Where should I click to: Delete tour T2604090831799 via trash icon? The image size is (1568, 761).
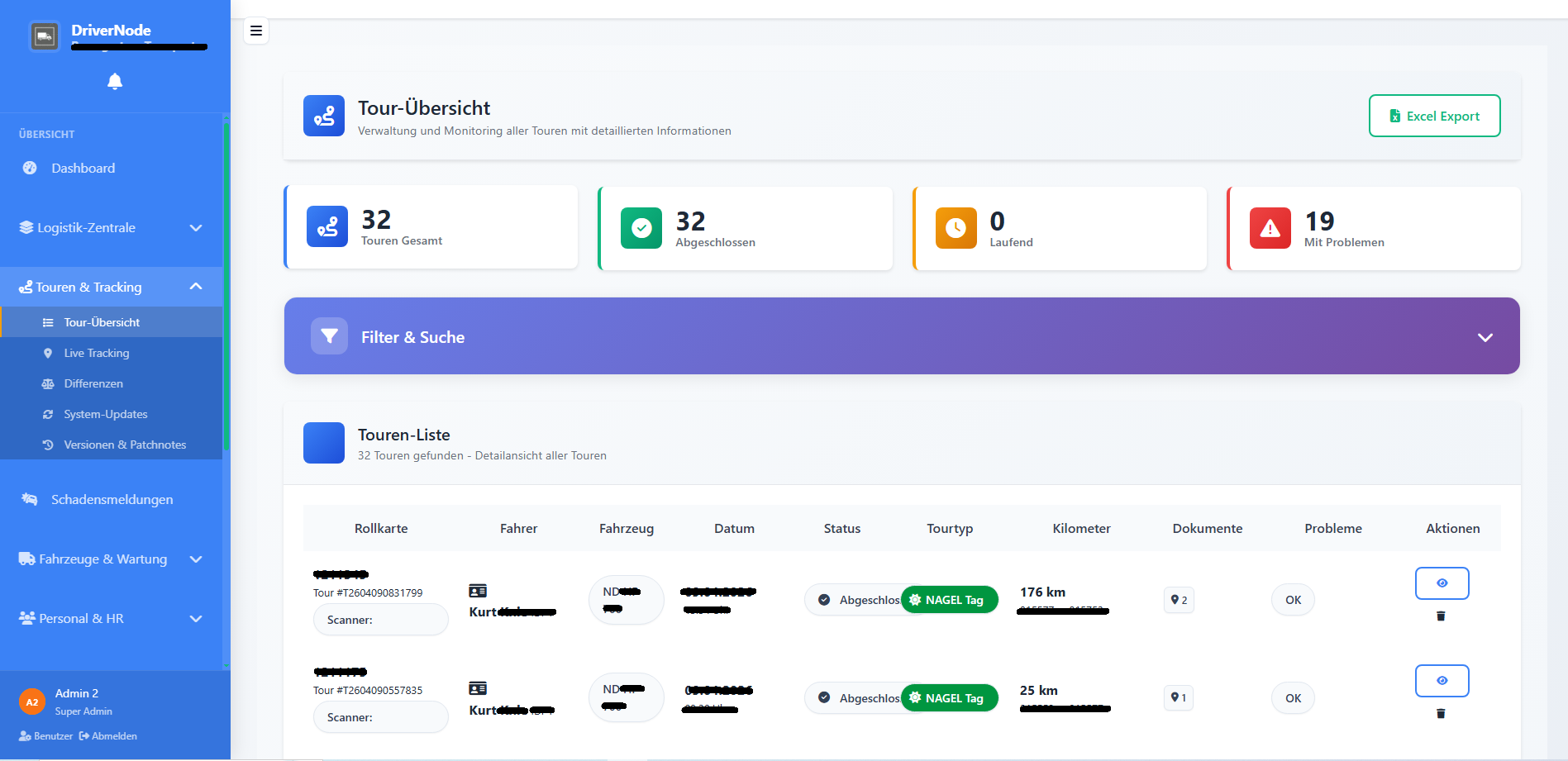coord(1441,616)
